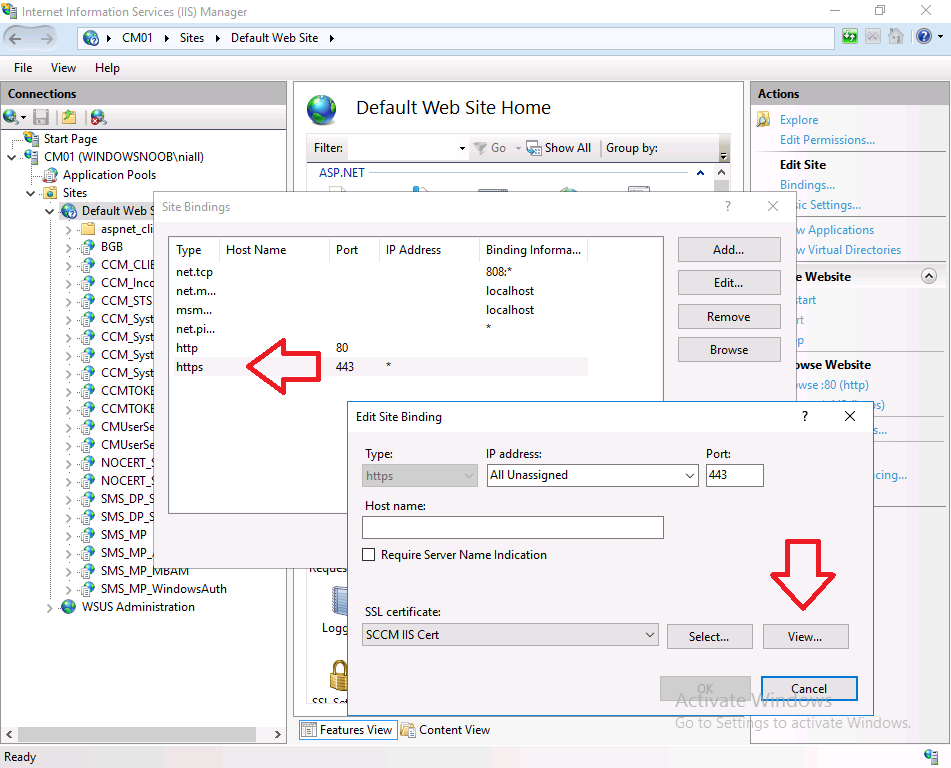This screenshot has width=951, height=768.
Task: Click the Select... certificate button
Action: 709,637
